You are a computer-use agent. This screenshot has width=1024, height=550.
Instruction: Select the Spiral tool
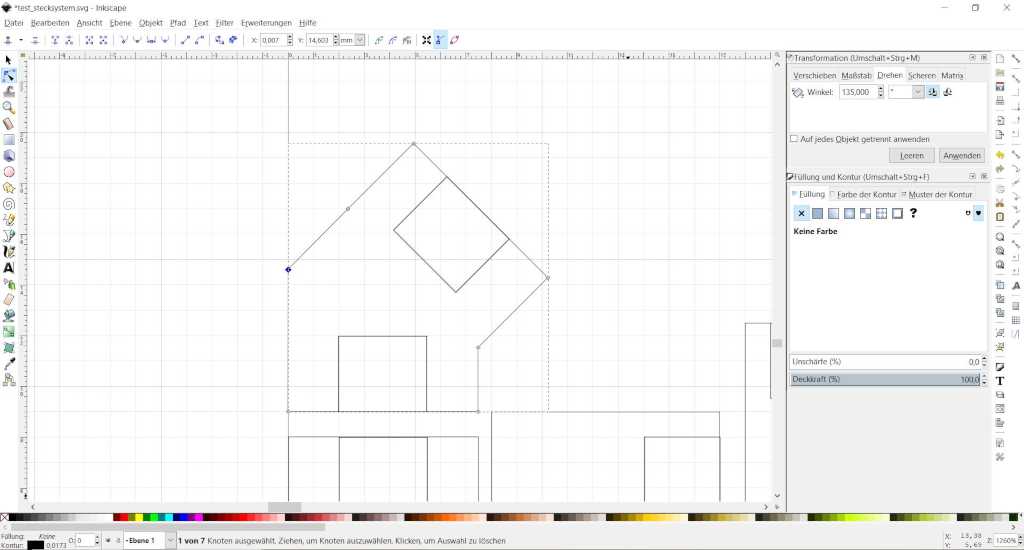pos(8,204)
